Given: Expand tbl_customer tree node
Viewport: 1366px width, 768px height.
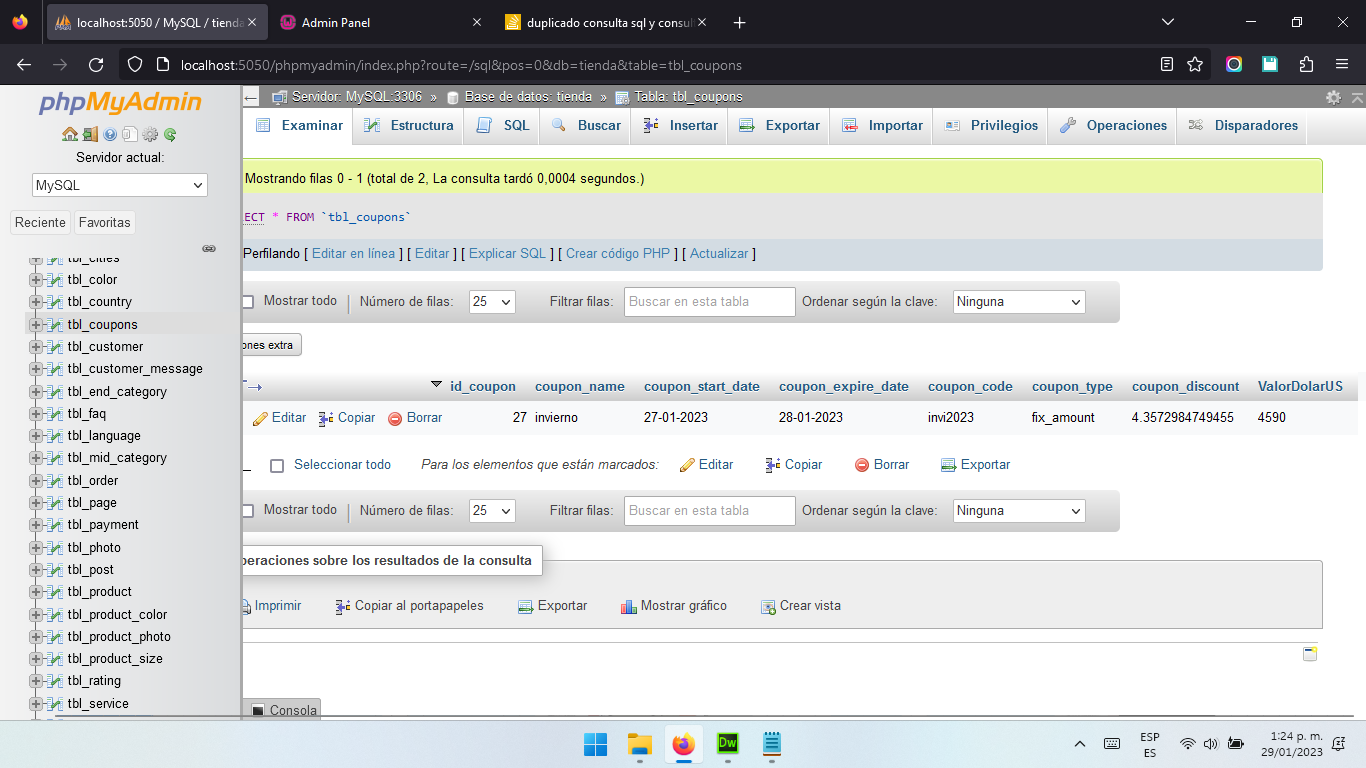Looking at the screenshot, I should pos(36,347).
